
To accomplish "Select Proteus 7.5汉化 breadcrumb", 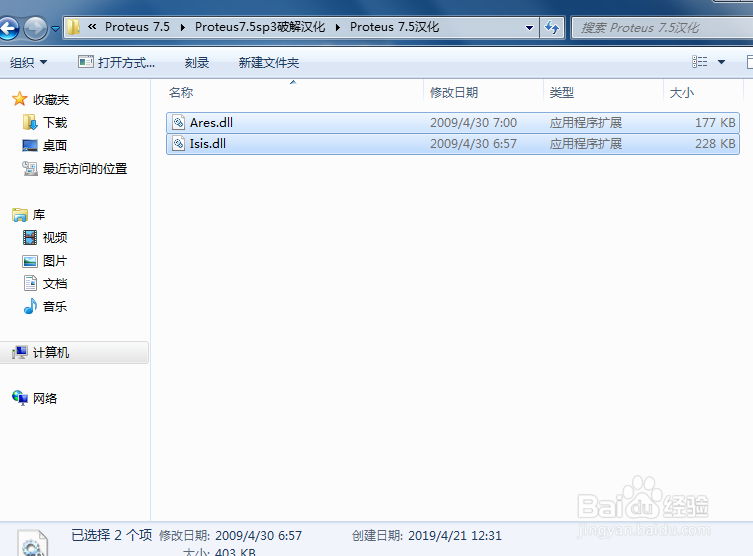I will click(394, 27).
